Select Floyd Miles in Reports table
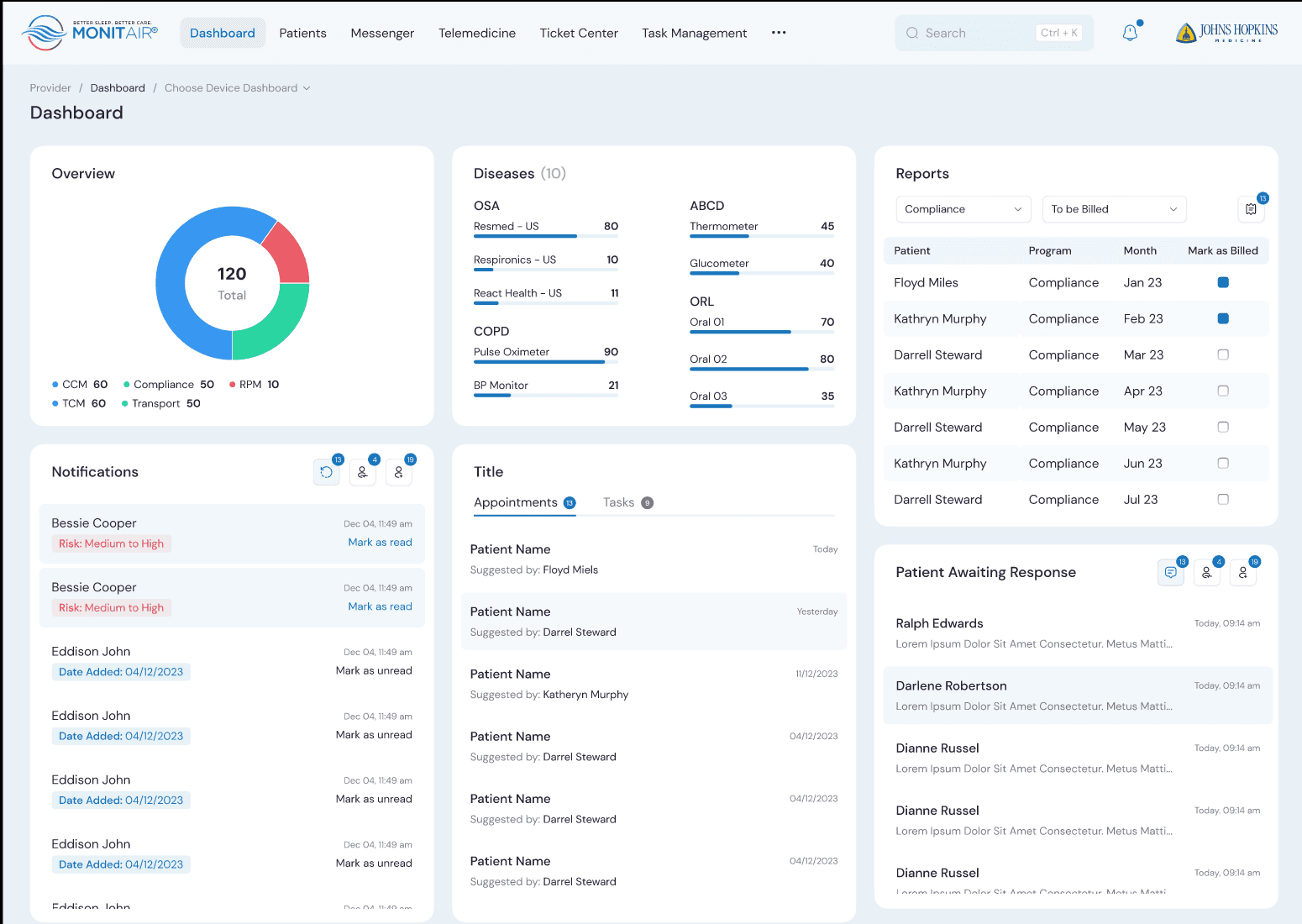 click(x=926, y=283)
